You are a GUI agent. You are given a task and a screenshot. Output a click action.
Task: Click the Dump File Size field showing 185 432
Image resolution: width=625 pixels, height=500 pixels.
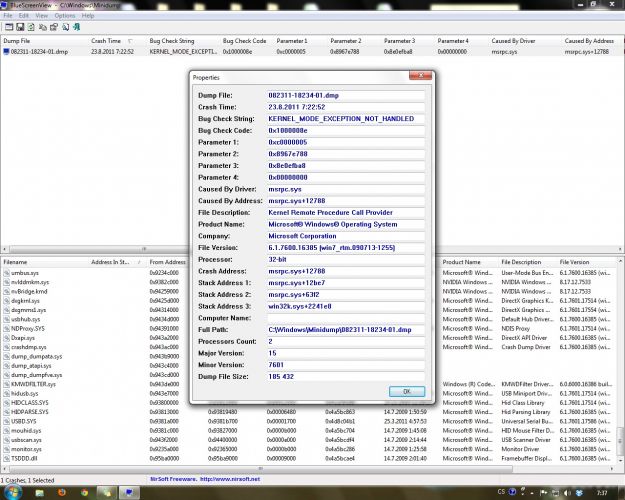[x=346, y=377]
